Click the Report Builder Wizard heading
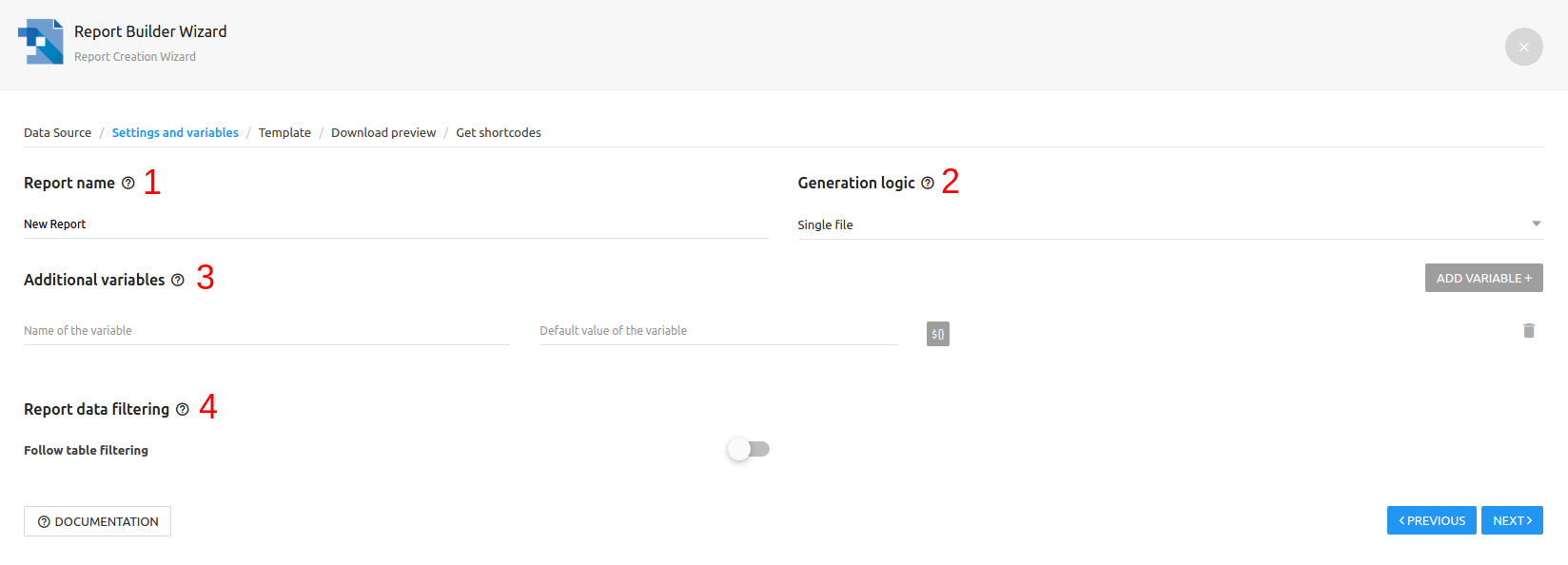 click(150, 31)
